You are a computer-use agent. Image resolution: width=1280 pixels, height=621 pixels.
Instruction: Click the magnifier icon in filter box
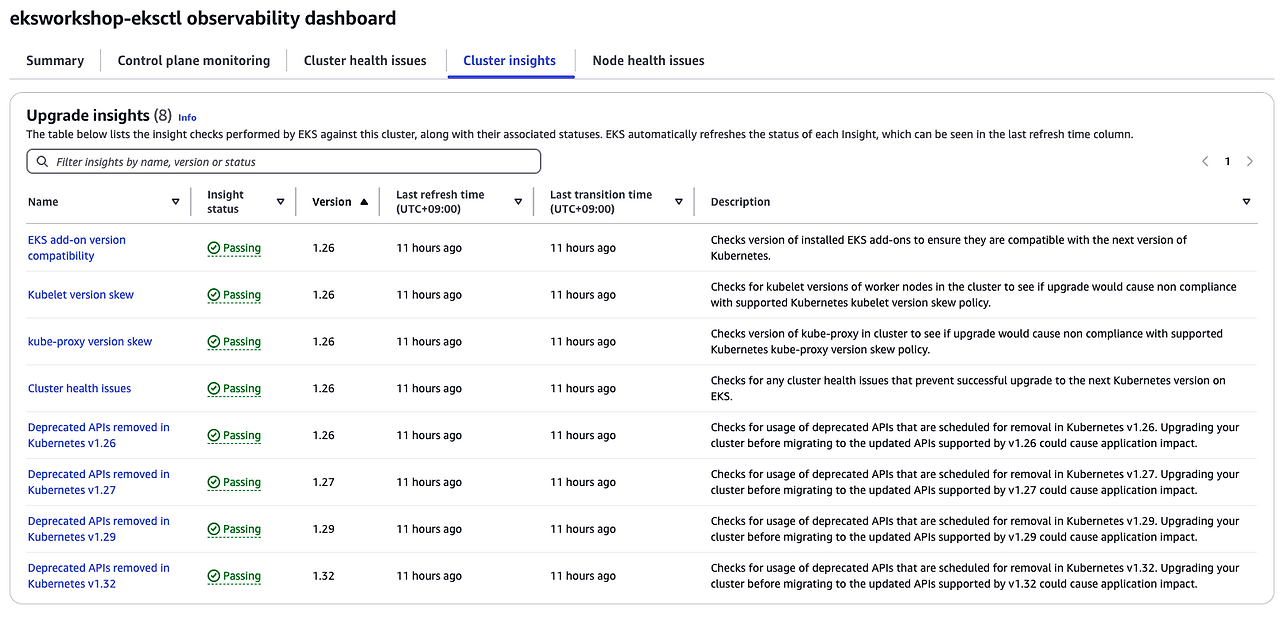click(x=42, y=161)
